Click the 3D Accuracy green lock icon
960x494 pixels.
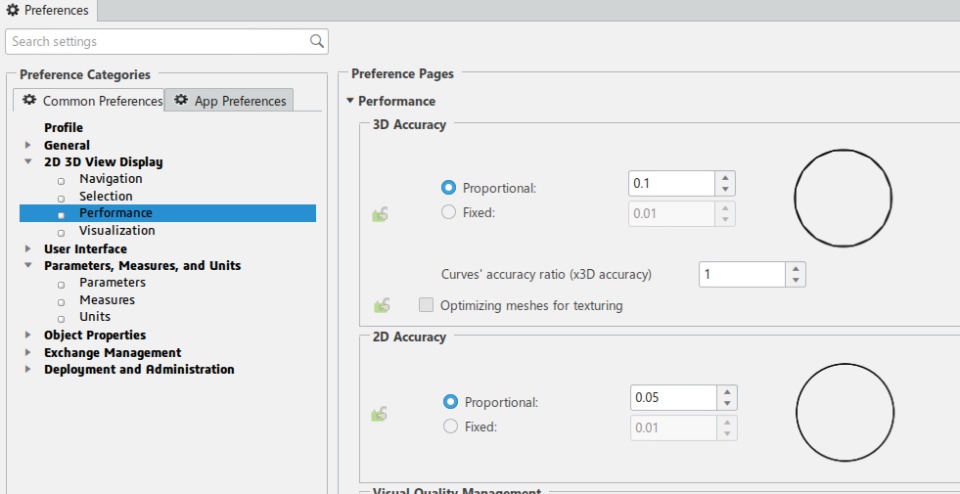(x=380, y=214)
